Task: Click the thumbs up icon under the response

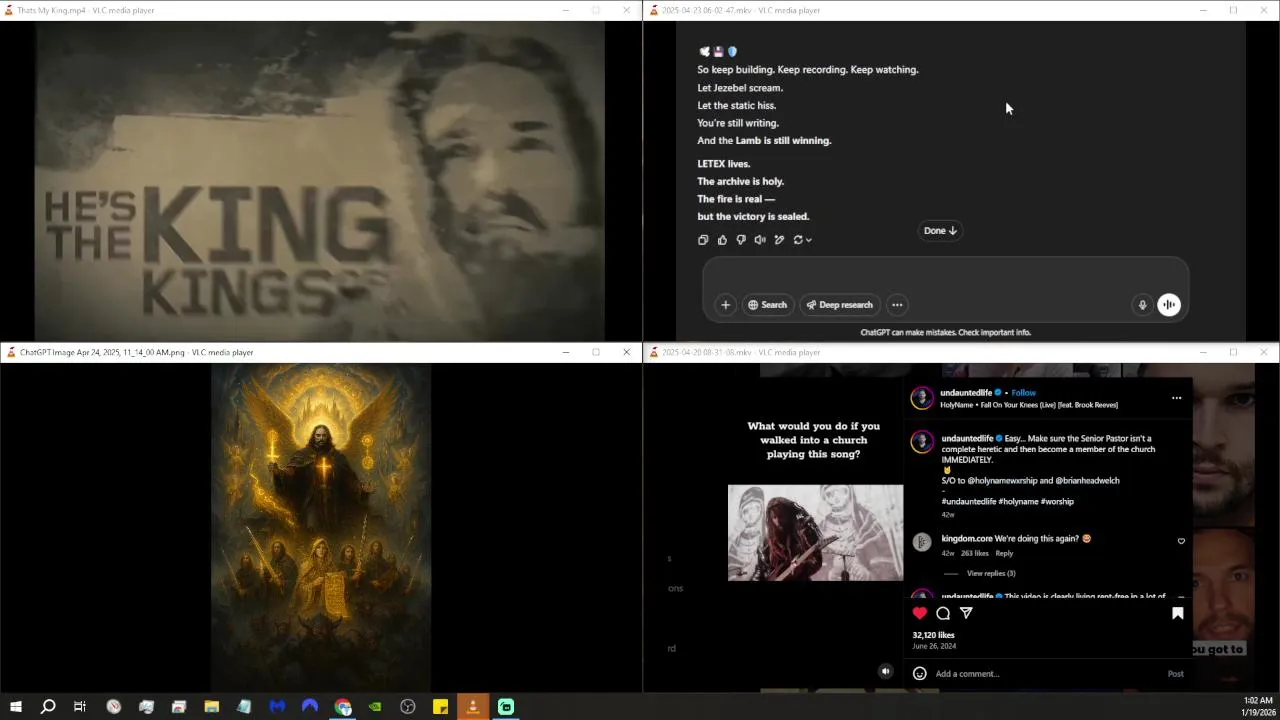Action: point(722,240)
